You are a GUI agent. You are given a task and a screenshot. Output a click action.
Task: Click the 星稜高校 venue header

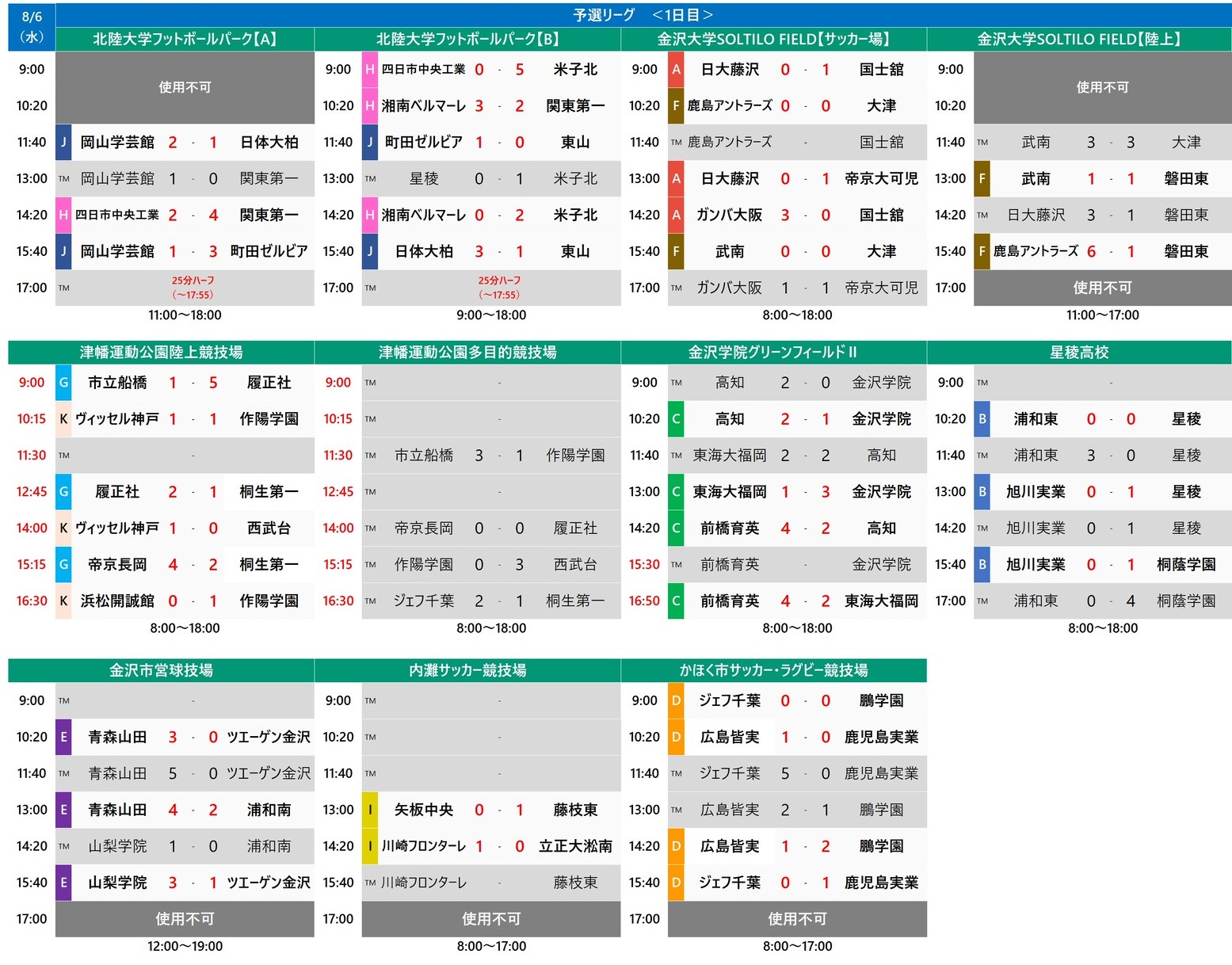(1079, 353)
